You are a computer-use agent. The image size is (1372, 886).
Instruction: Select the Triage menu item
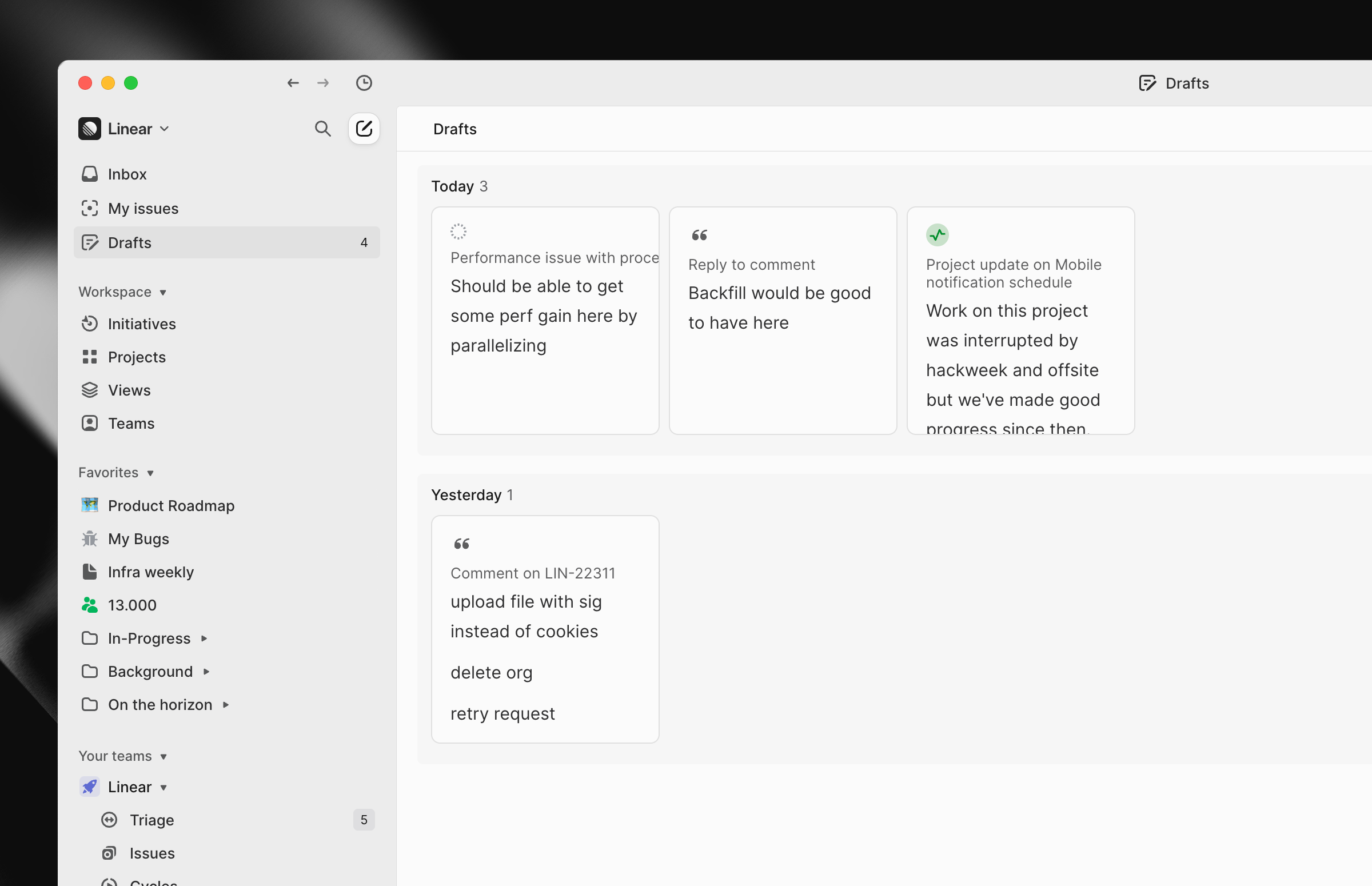point(152,819)
